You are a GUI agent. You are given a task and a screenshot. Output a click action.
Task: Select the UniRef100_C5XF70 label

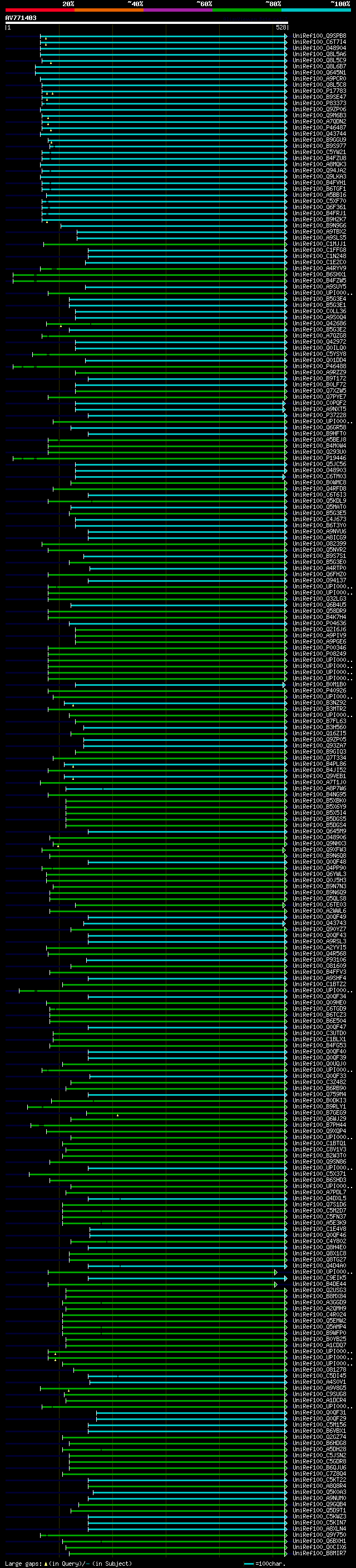click(319, 201)
